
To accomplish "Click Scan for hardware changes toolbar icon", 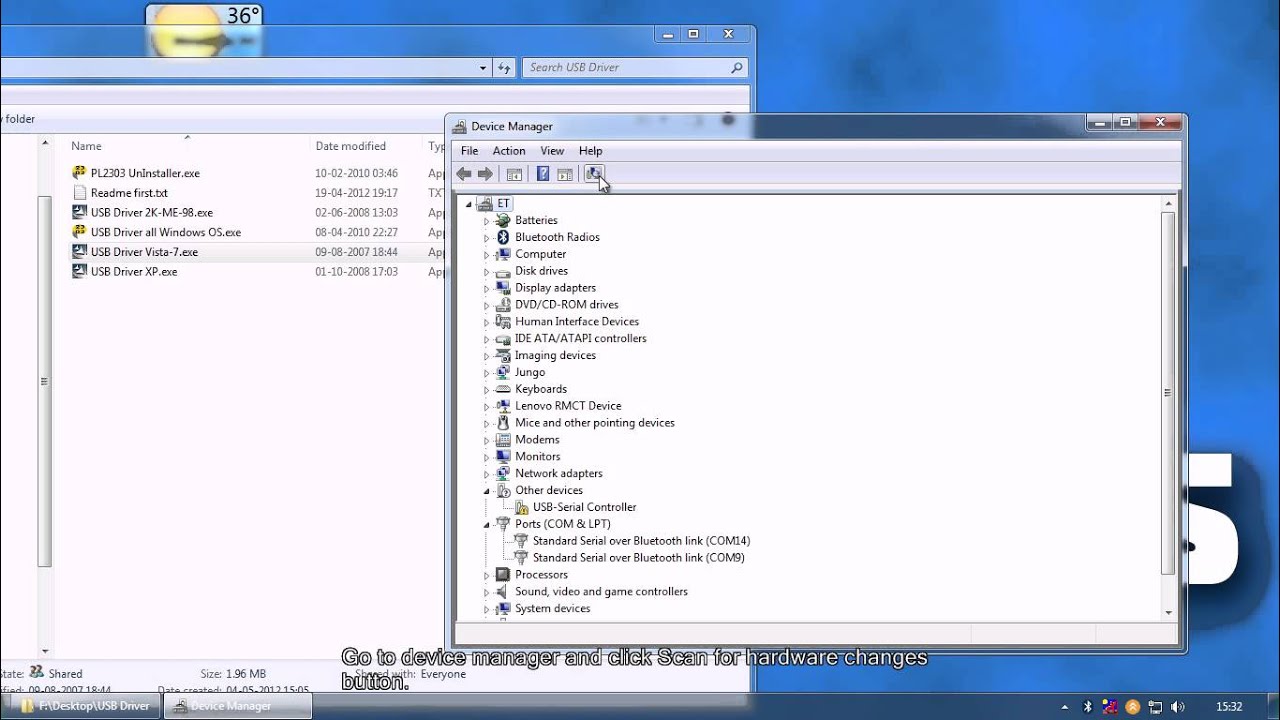I will coord(594,174).
